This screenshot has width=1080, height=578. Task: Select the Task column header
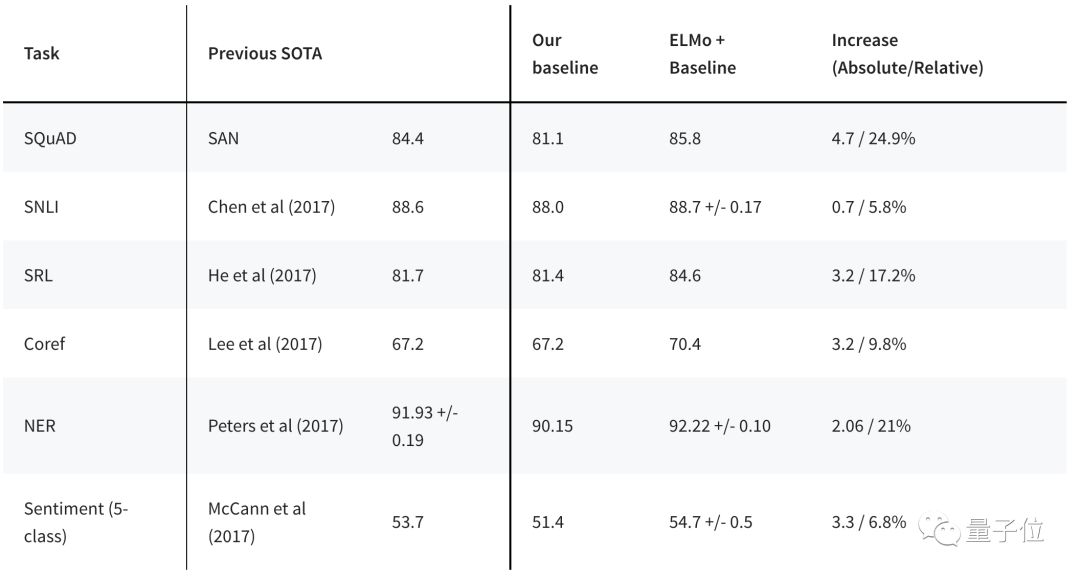click(42, 53)
